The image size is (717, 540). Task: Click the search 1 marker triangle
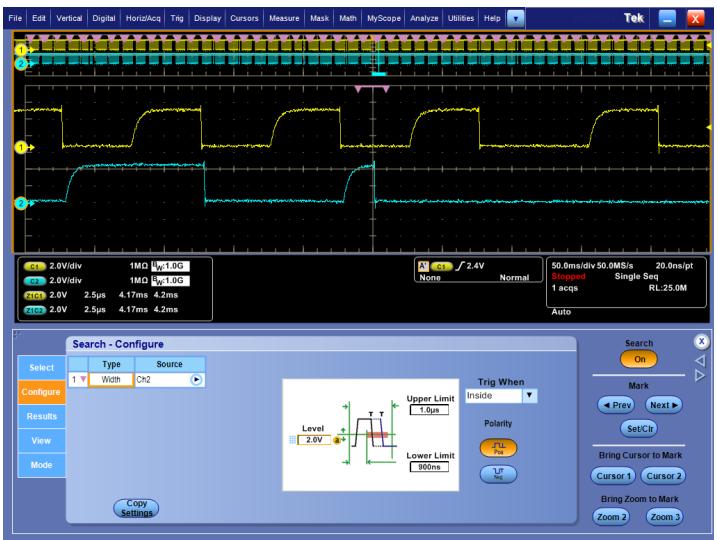tap(83, 379)
